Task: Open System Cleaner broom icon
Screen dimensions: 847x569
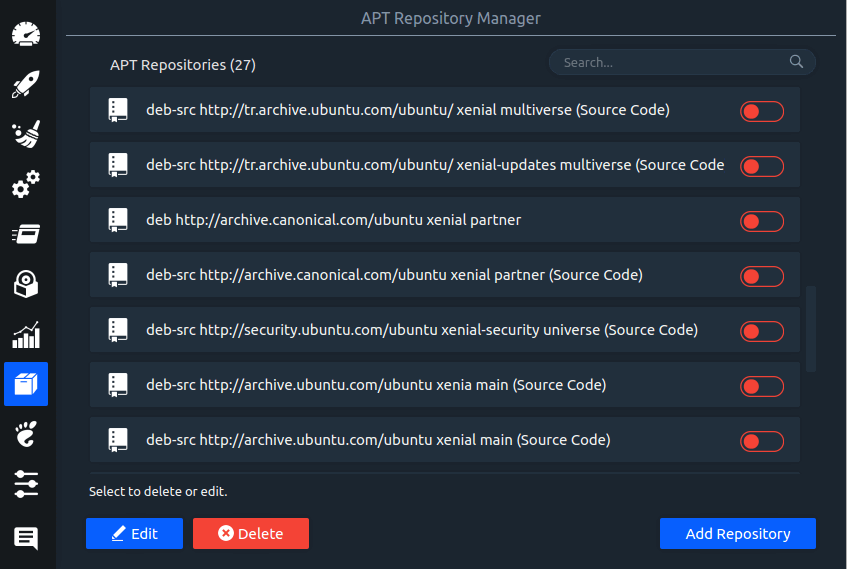Action: click(x=26, y=134)
